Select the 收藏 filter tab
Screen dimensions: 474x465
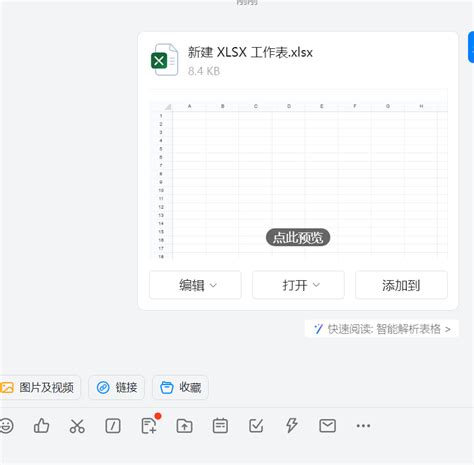click(x=180, y=387)
